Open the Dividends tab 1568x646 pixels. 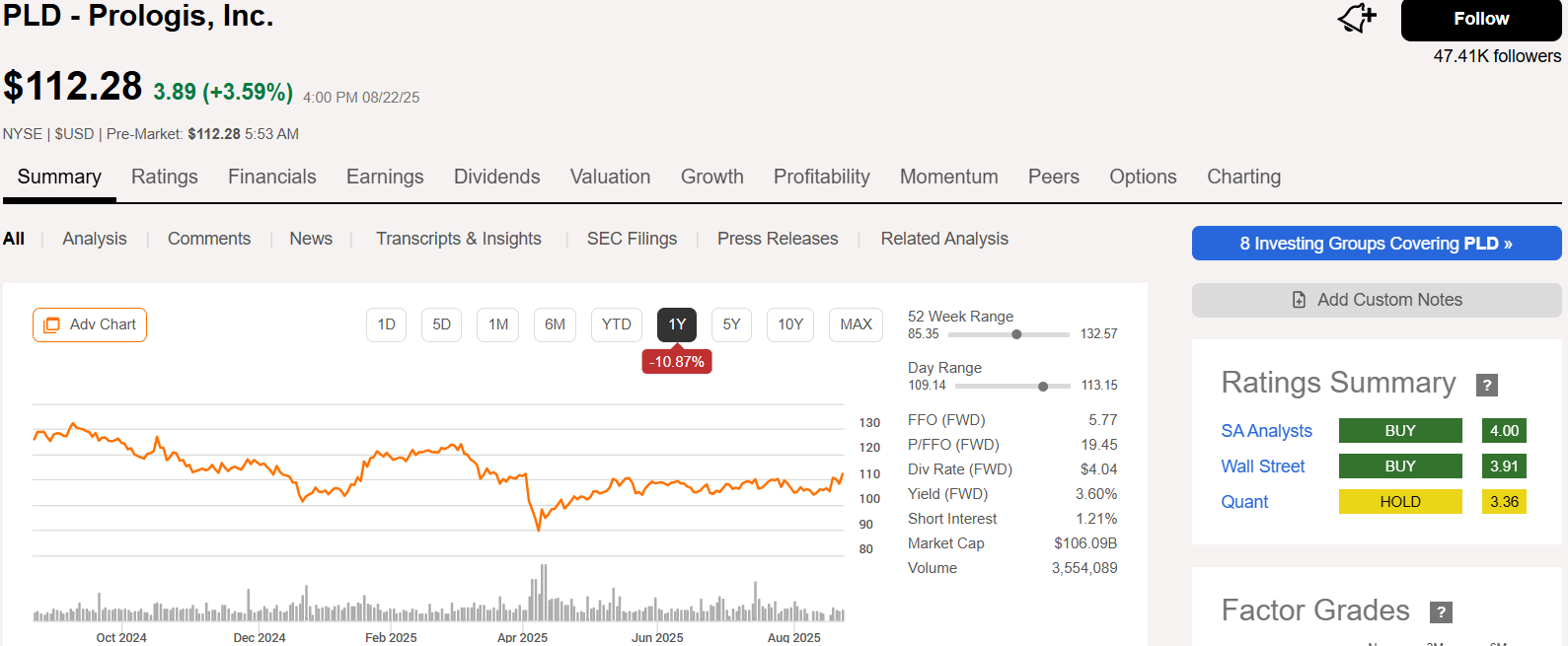point(497,177)
